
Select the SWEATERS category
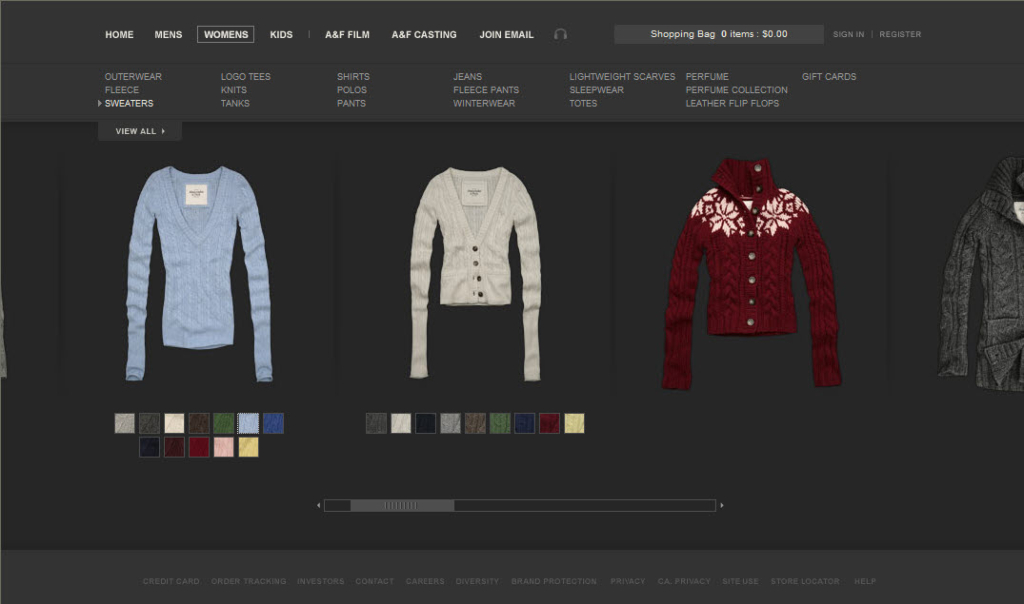(129, 103)
